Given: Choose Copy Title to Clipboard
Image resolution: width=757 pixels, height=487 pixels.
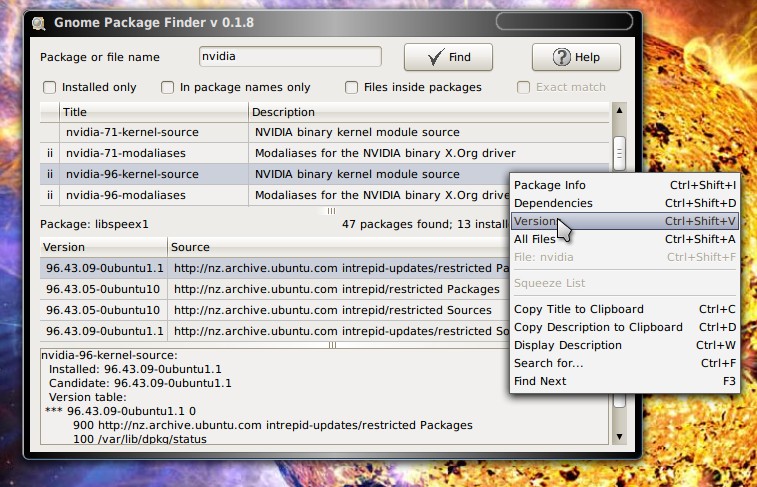Looking at the screenshot, I should 625,309.
